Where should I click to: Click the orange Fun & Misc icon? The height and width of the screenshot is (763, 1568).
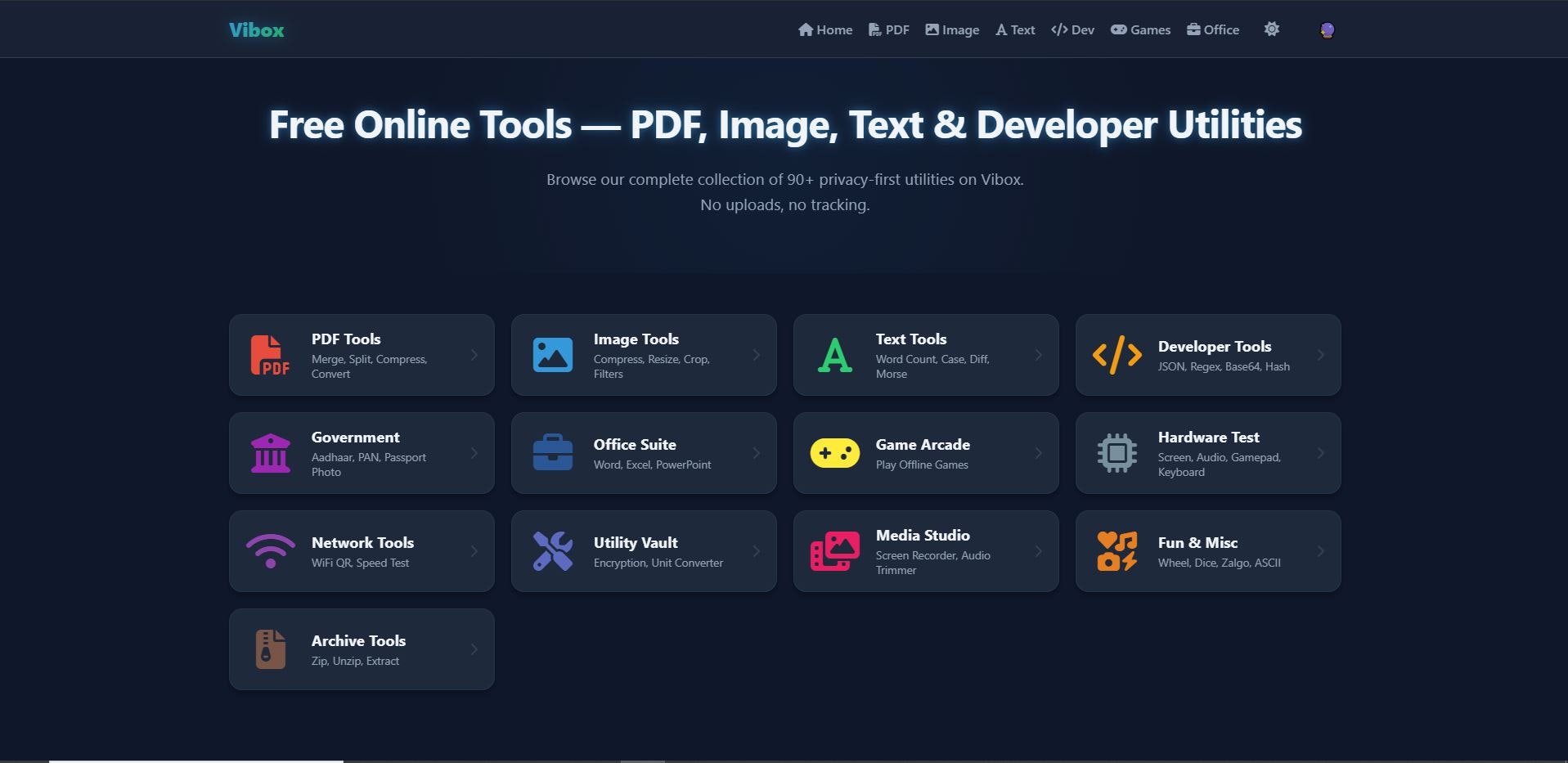tap(1117, 551)
